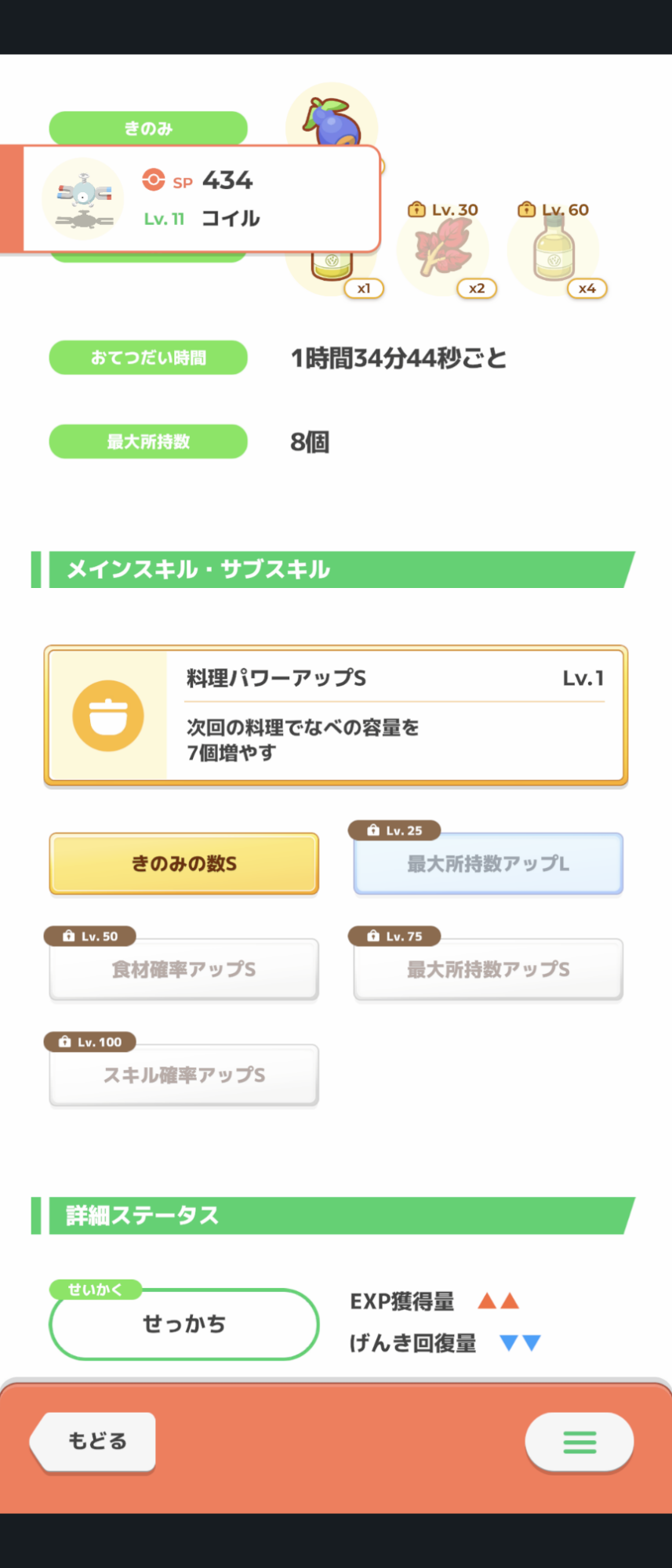Tap the EXP獲得量 up arrows

pyautogui.click(x=499, y=1301)
